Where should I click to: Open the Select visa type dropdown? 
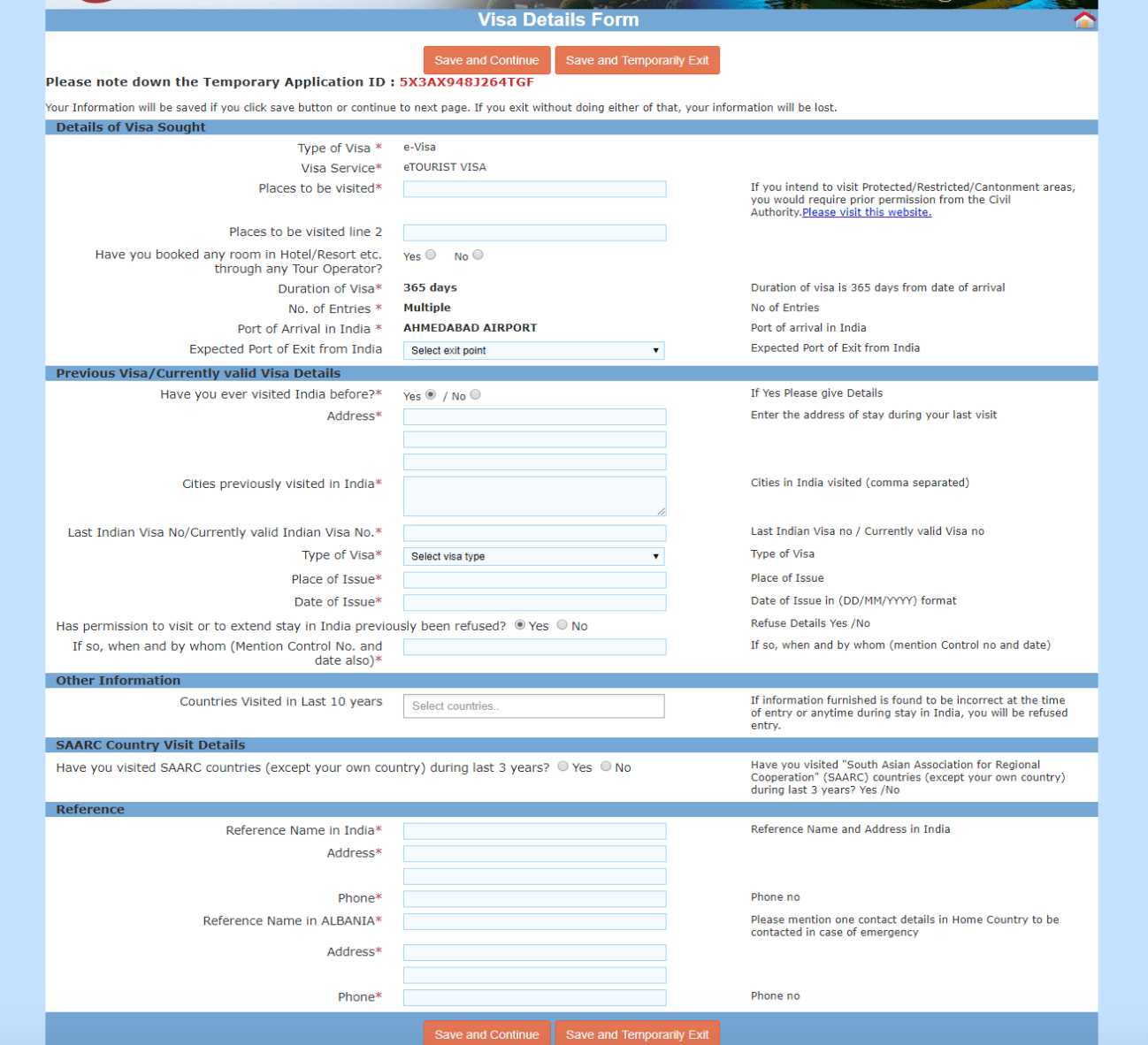point(533,556)
